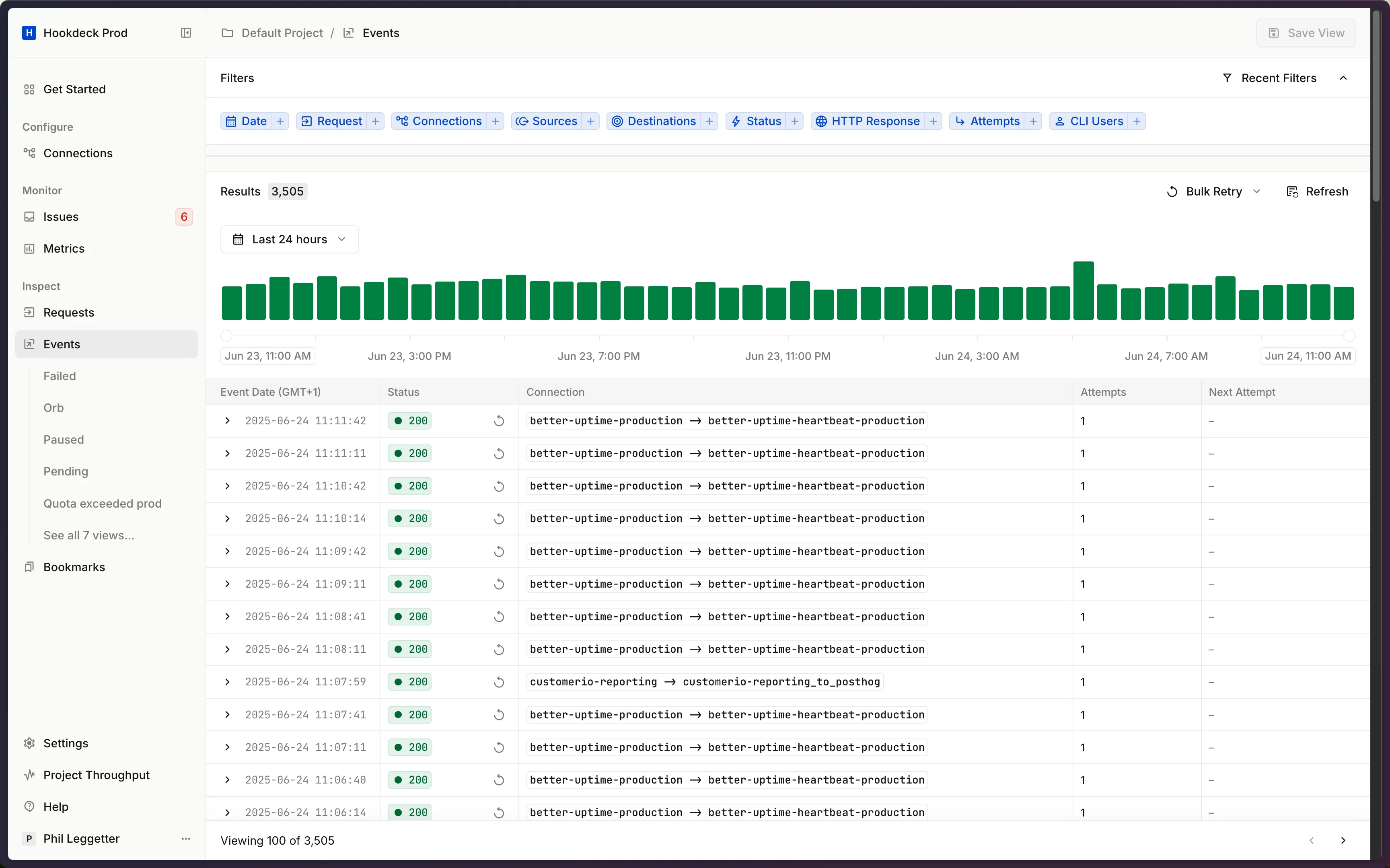1390x868 pixels.
Task: Click the right handle of the time range slider
Action: click(1349, 335)
